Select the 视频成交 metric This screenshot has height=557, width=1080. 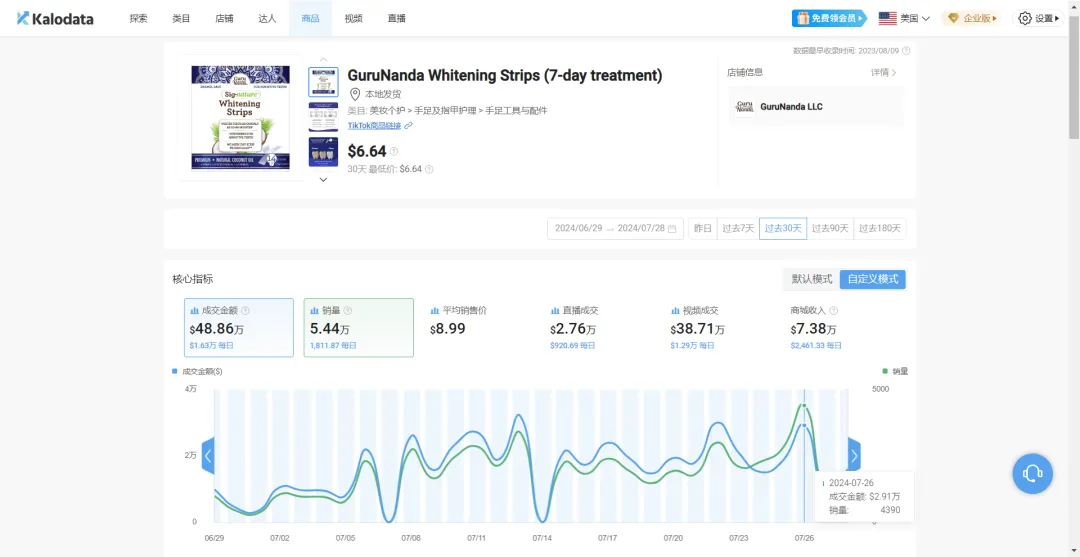[x=718, y=328]
